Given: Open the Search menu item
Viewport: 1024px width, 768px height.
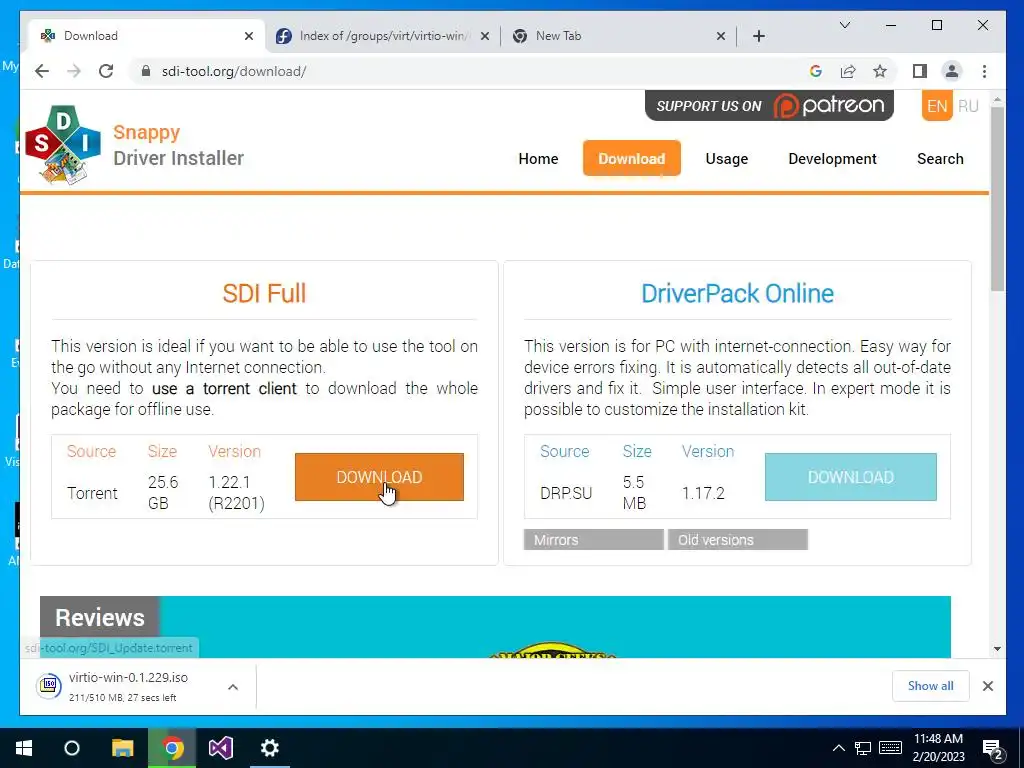Looking at the screenshot, I should 940,159.
